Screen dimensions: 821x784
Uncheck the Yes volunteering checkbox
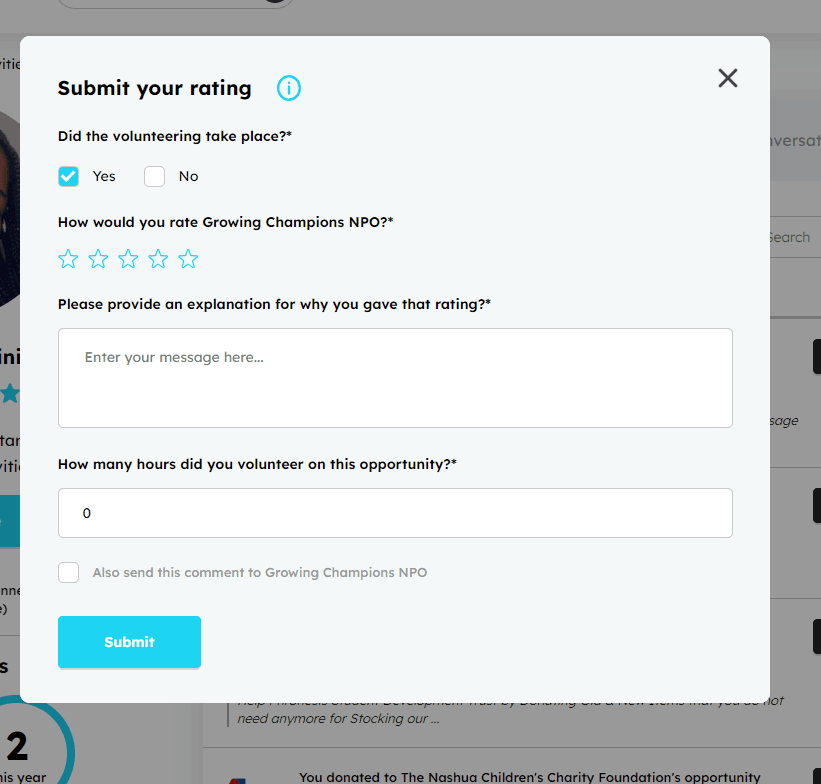pos(69,177)
